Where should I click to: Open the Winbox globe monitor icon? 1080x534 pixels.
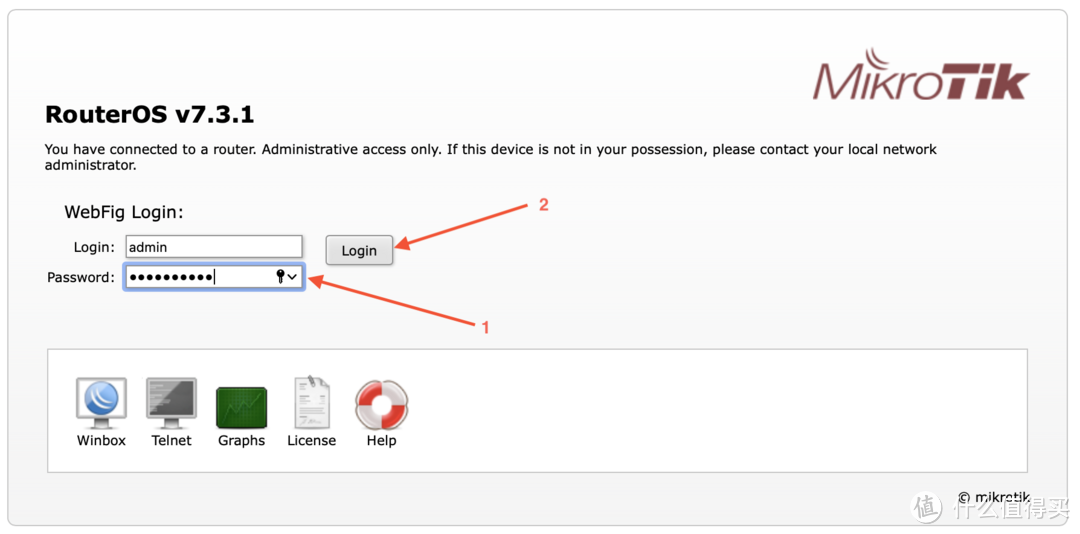[x=101, y=403]
